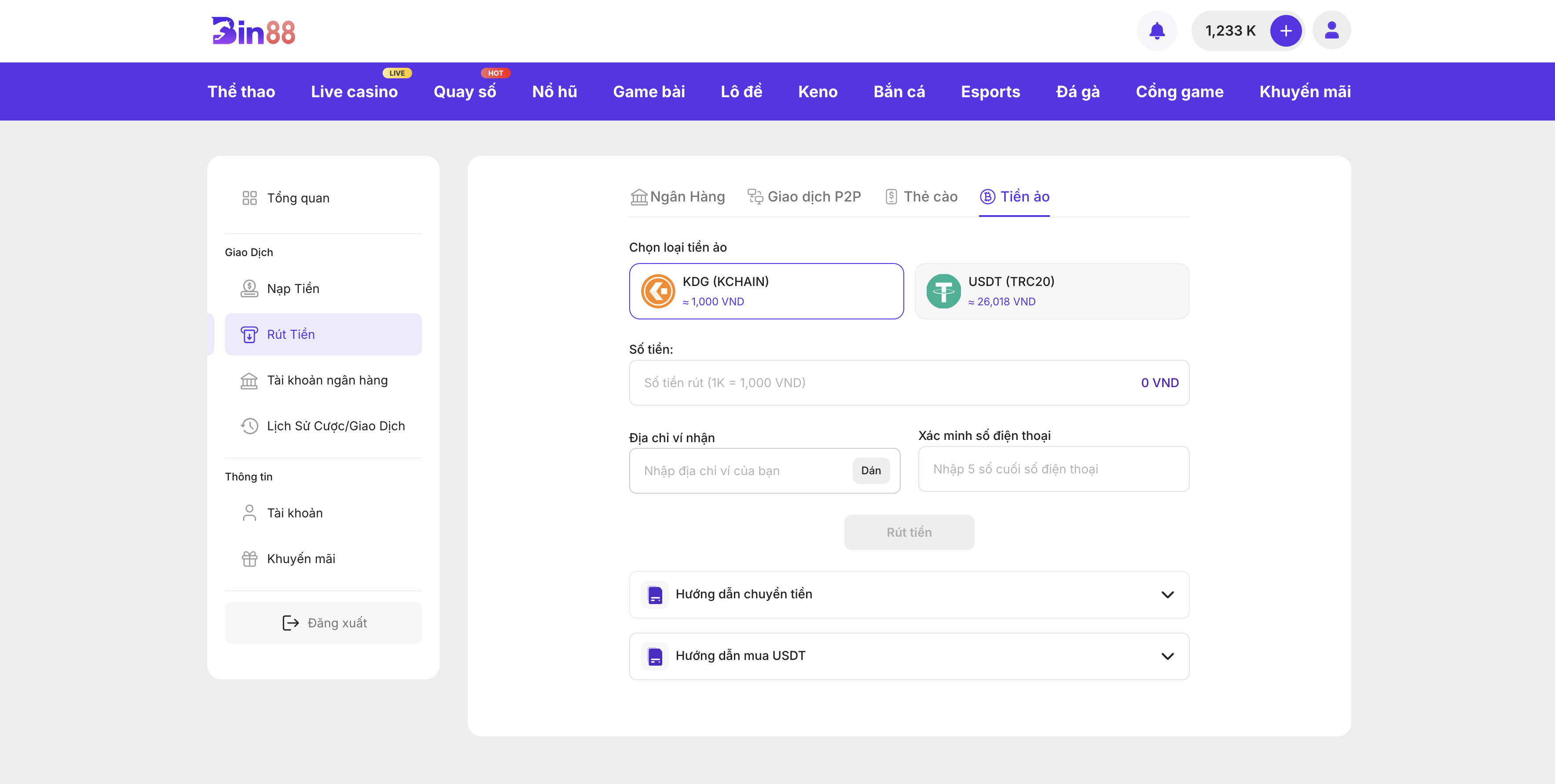
Task: Open Quay số menu
Action: 465,92
